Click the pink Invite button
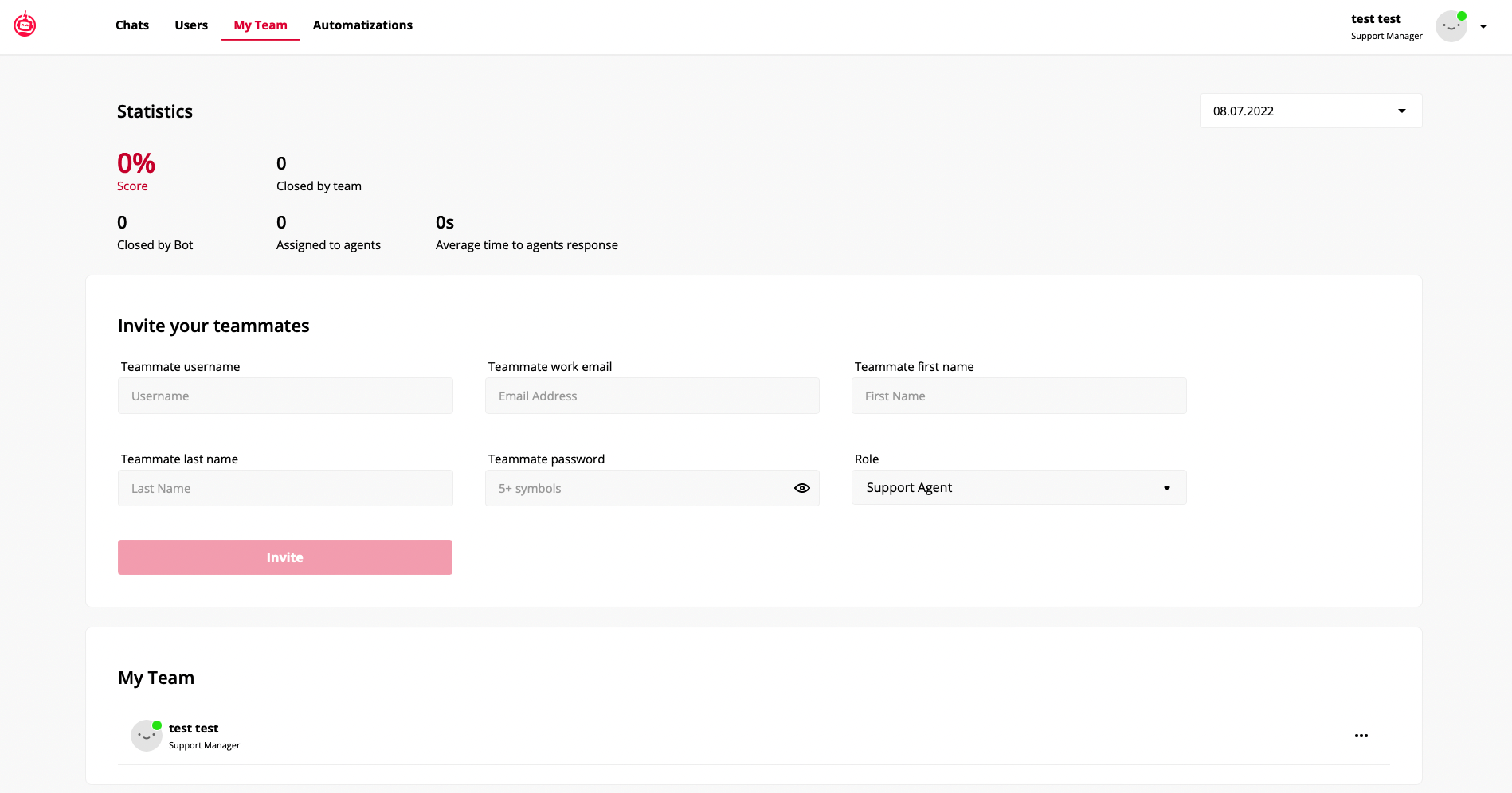The image size is (1512, 793). coord(285,557)
